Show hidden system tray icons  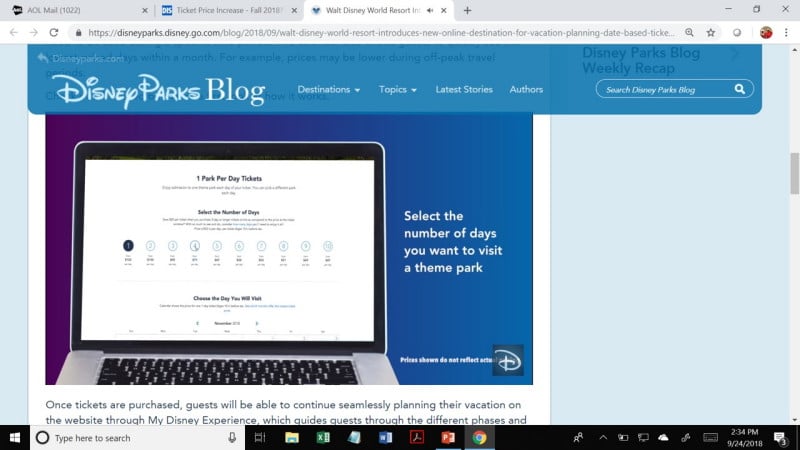pyautogui.click(x=603, y=438)
